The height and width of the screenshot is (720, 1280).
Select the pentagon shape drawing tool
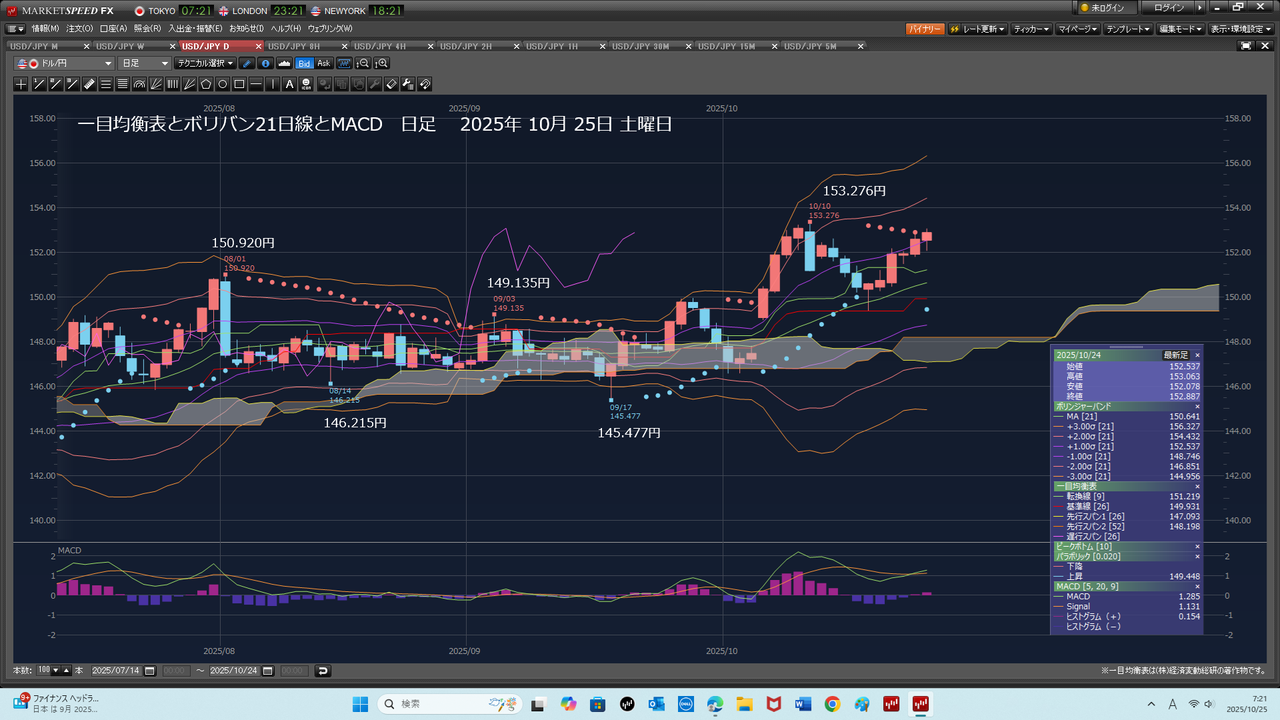click(206, 84)
